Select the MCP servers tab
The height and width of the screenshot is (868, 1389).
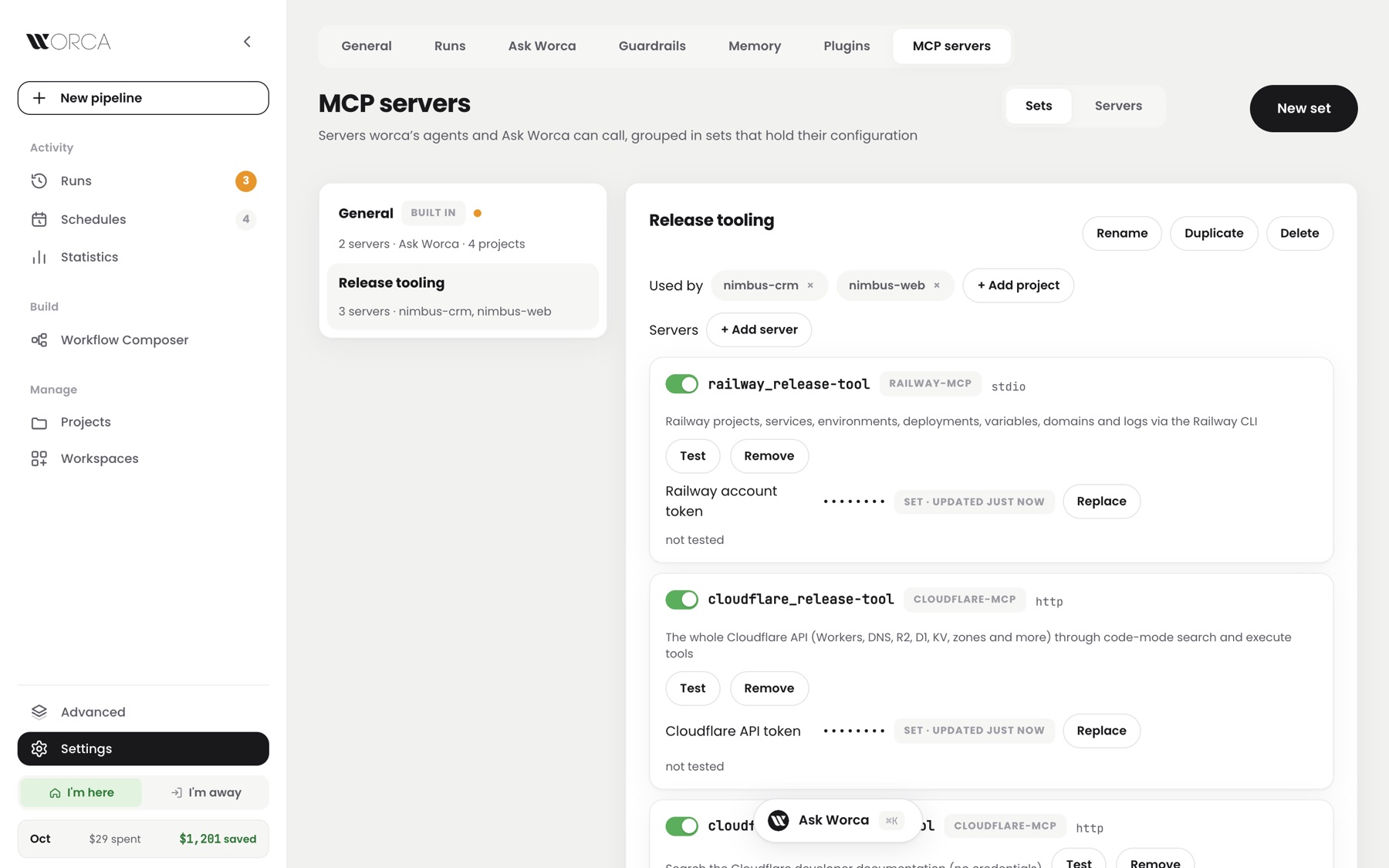(x=951, y=46)
